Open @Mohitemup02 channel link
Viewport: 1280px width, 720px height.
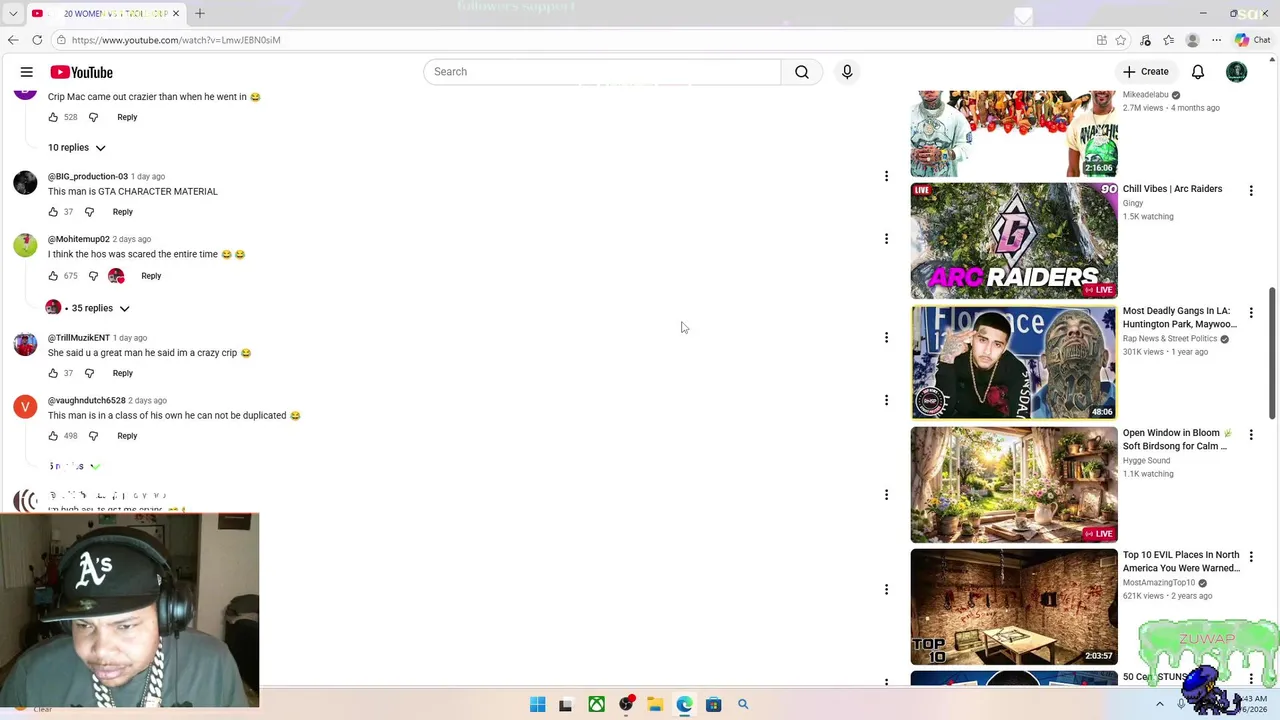pos(79,239)
